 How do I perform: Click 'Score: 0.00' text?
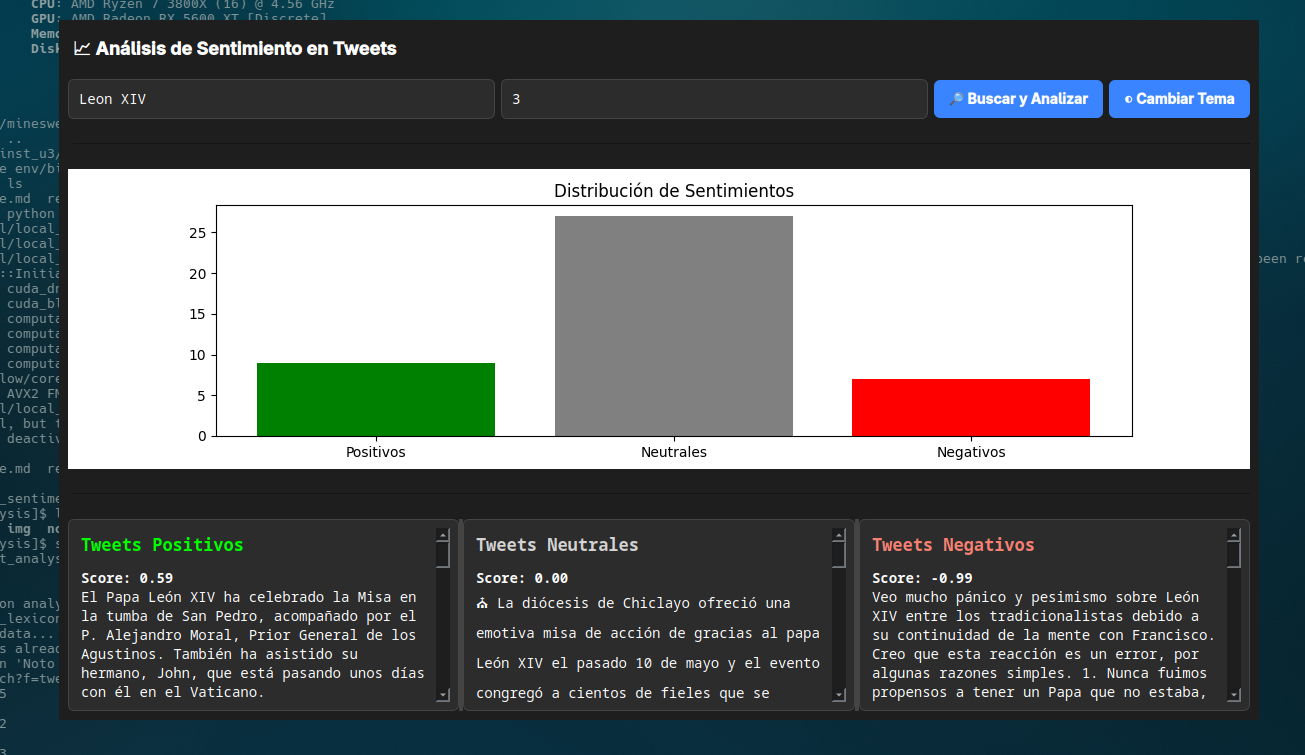tap(522, 578)
